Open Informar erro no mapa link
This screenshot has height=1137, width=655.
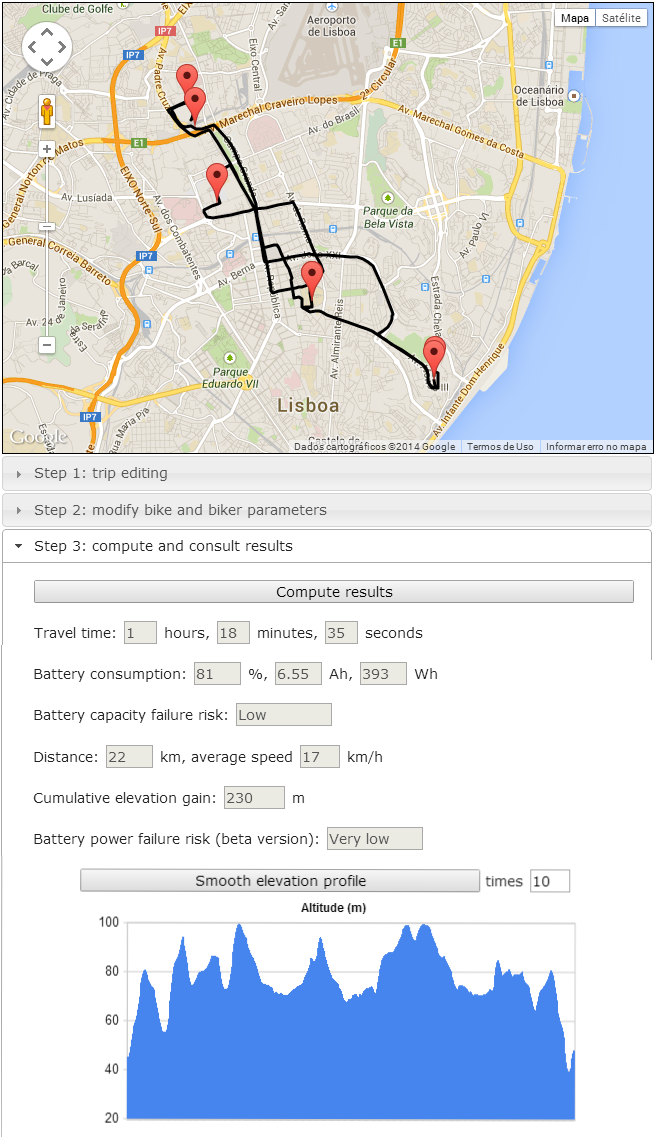(x=596, y=447)
